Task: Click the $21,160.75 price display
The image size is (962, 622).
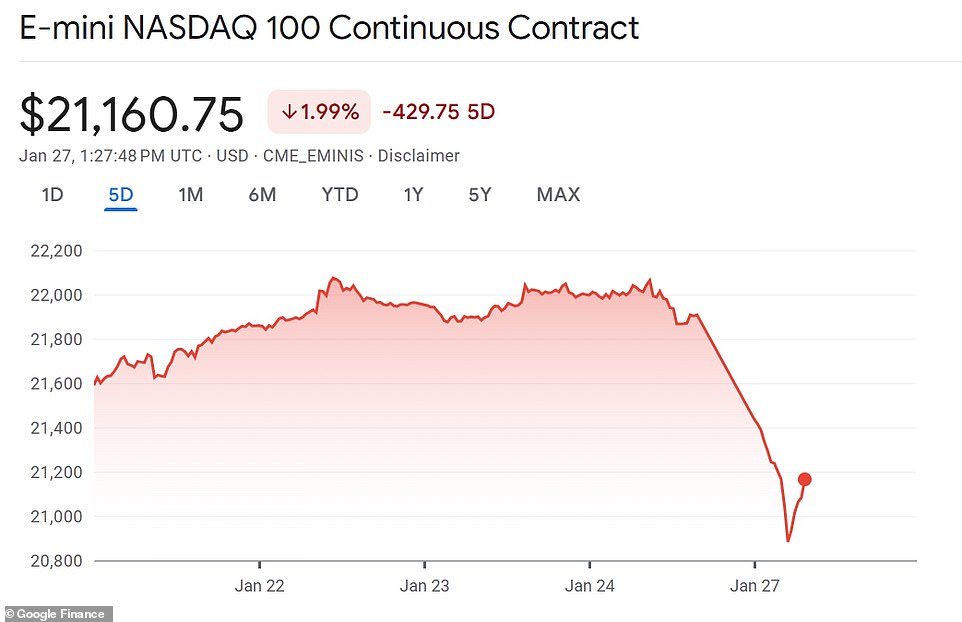Action: click(131, 113)
